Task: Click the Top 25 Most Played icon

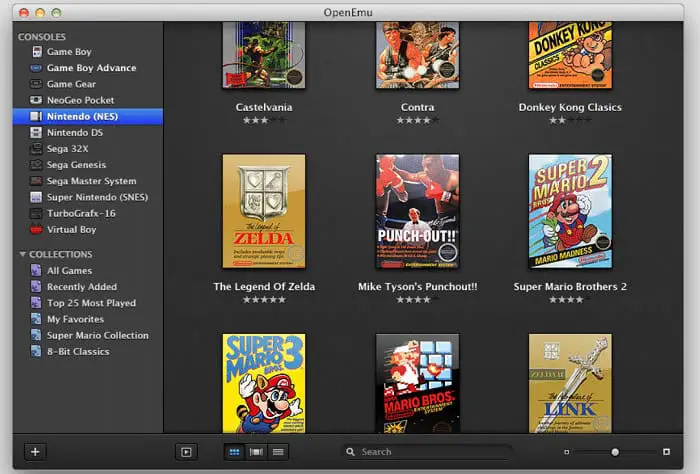Action: [x=36, y=303]
